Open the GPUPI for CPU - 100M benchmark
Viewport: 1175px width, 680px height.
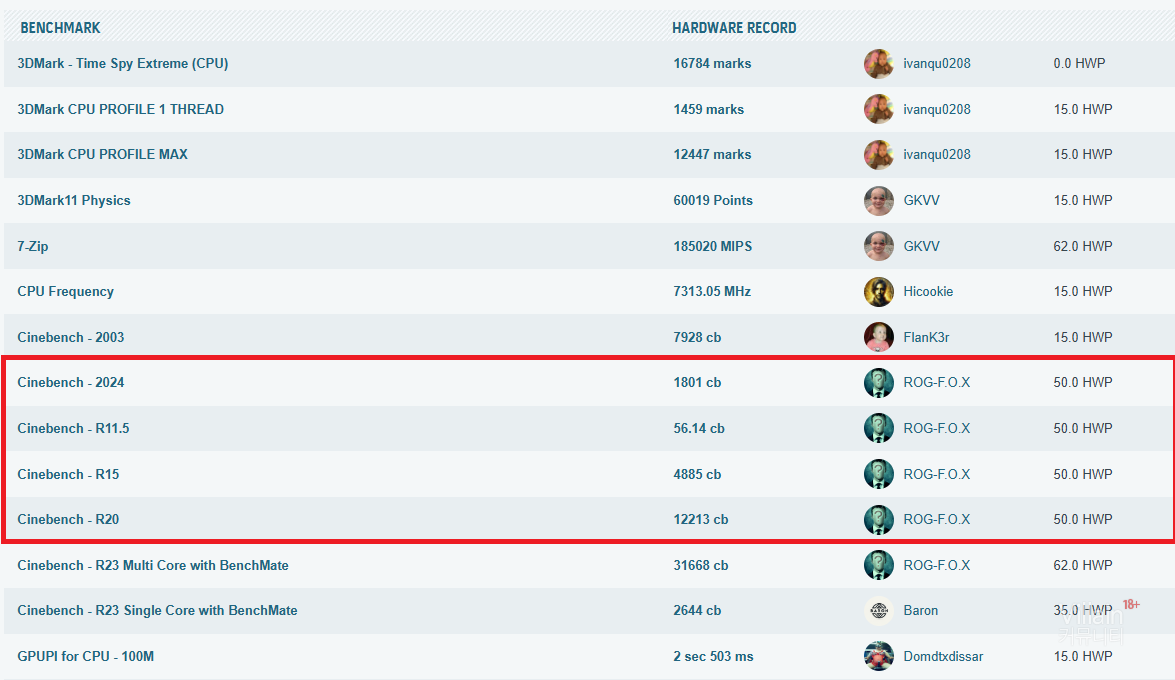pyautogui.click(x=86, y=657)
